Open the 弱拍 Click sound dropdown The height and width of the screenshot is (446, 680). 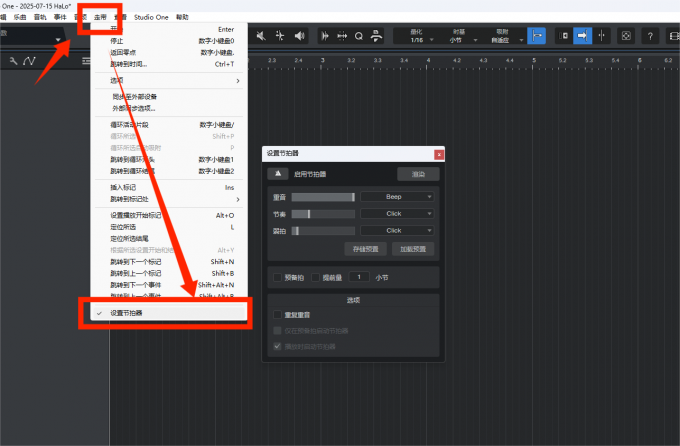click(397, 230)
